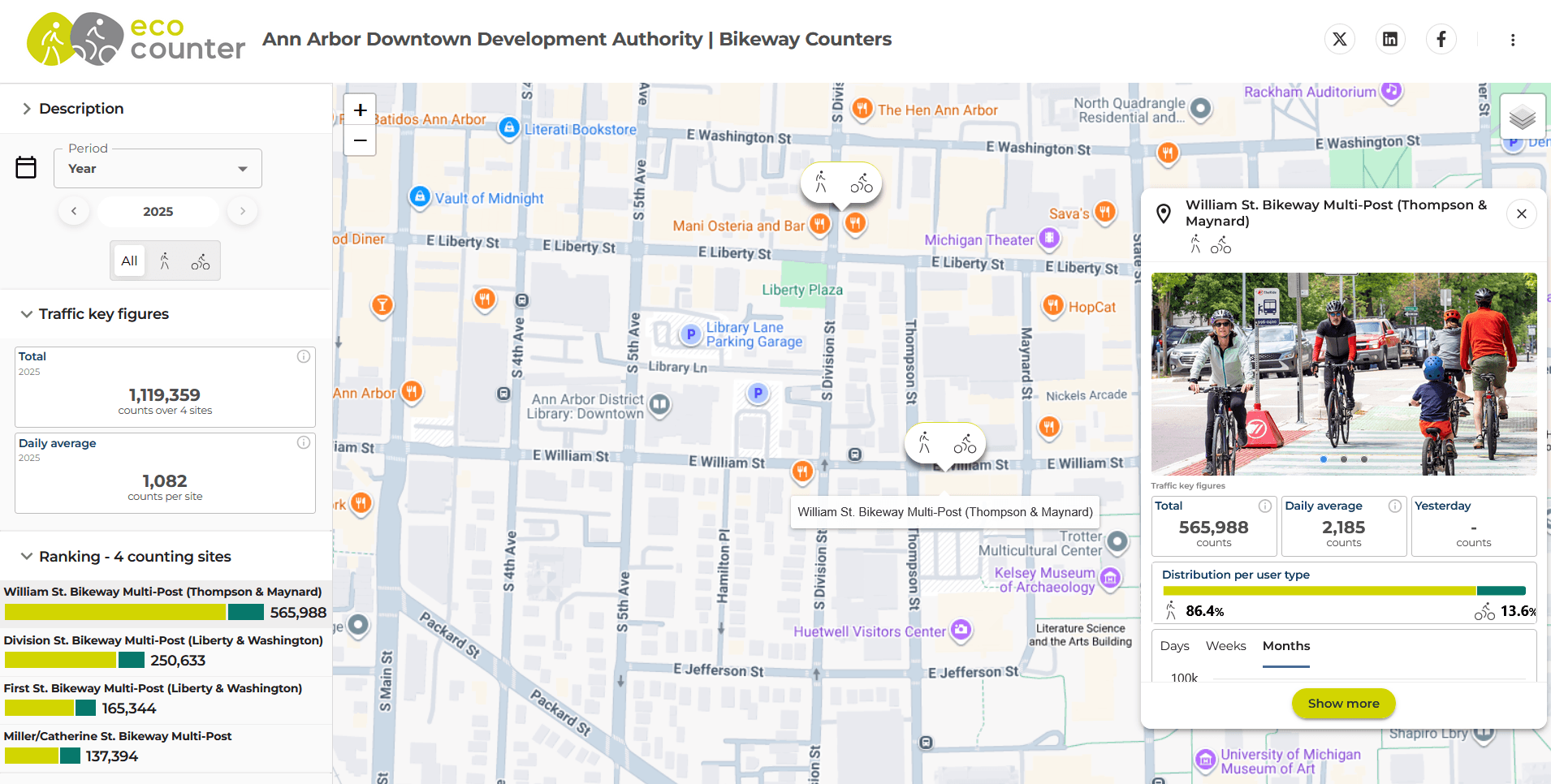Toggle the pedestrian-only filter
Viewport: 1551px width, 784px height.
(x=165, y=261)
